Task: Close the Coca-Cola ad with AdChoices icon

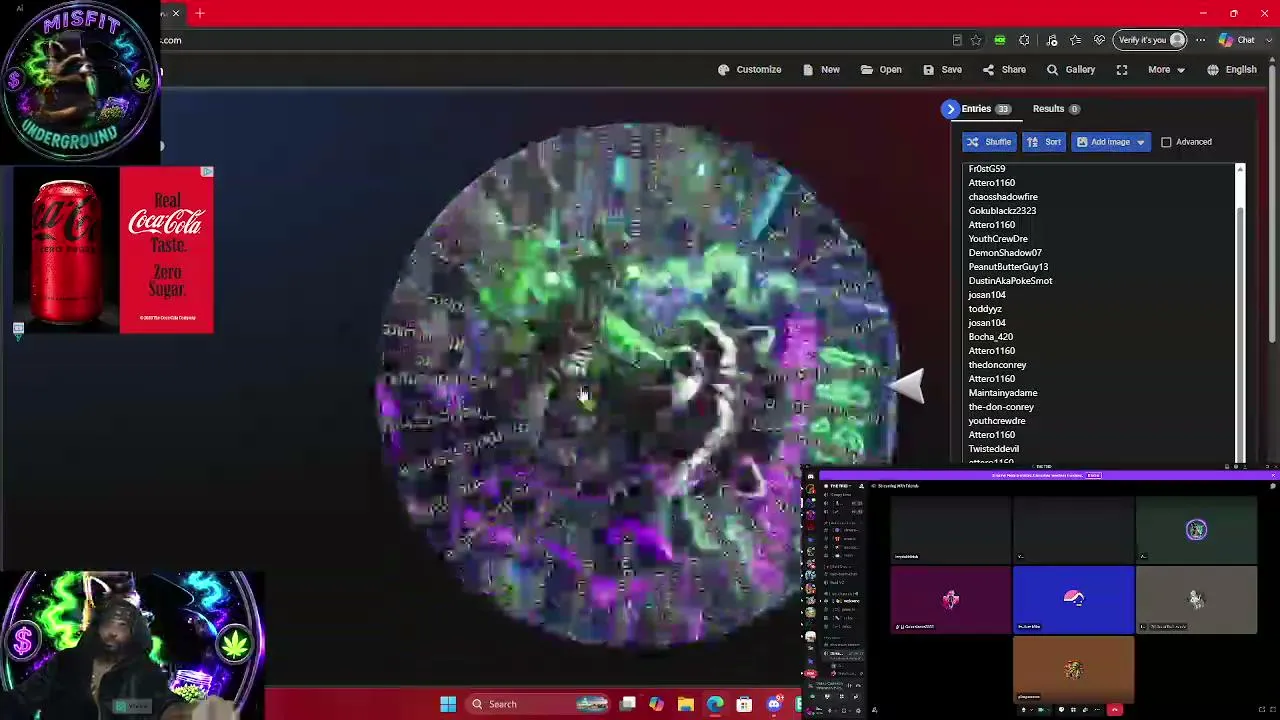Action: tap(207, 172)
